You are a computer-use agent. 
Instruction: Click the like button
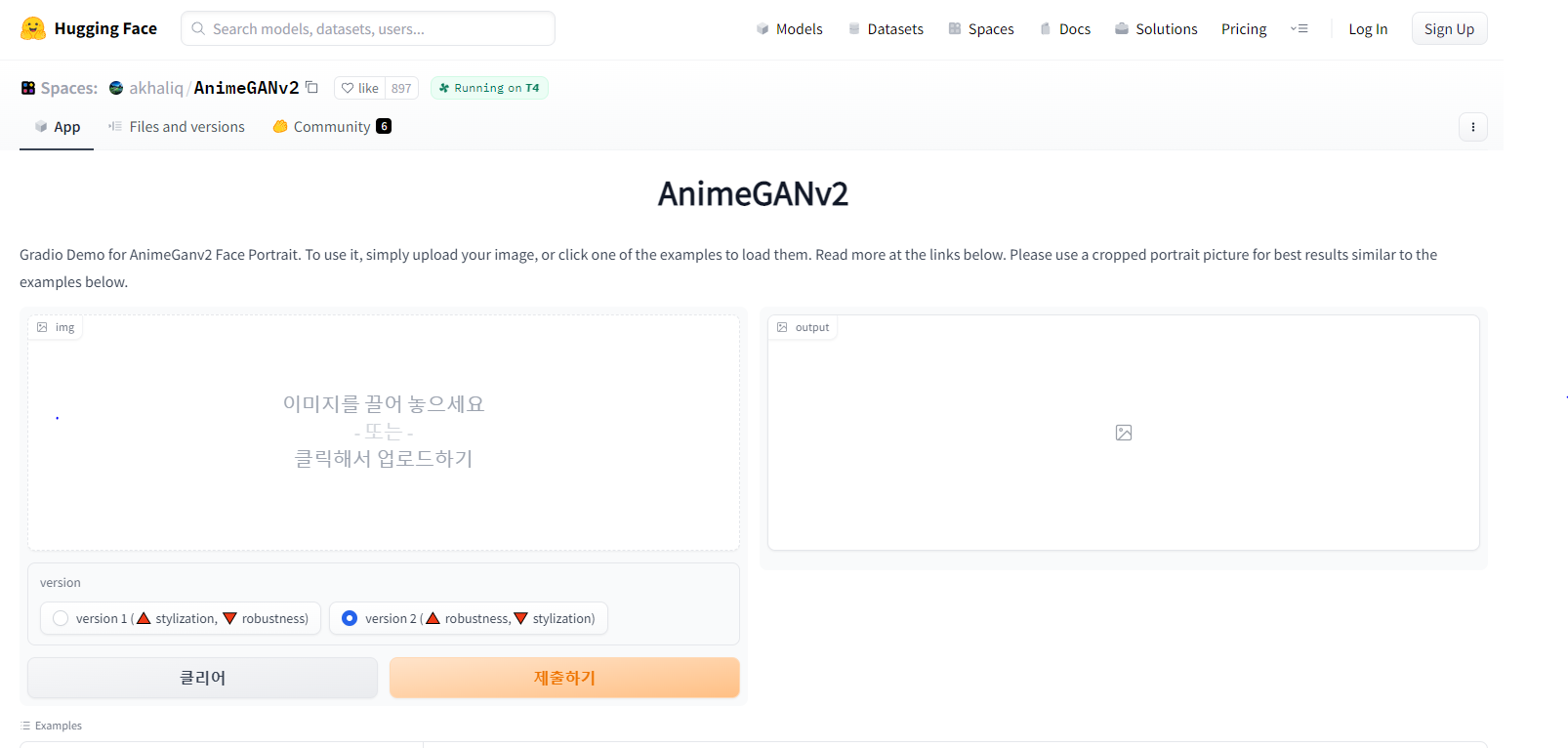coord(360,88)
